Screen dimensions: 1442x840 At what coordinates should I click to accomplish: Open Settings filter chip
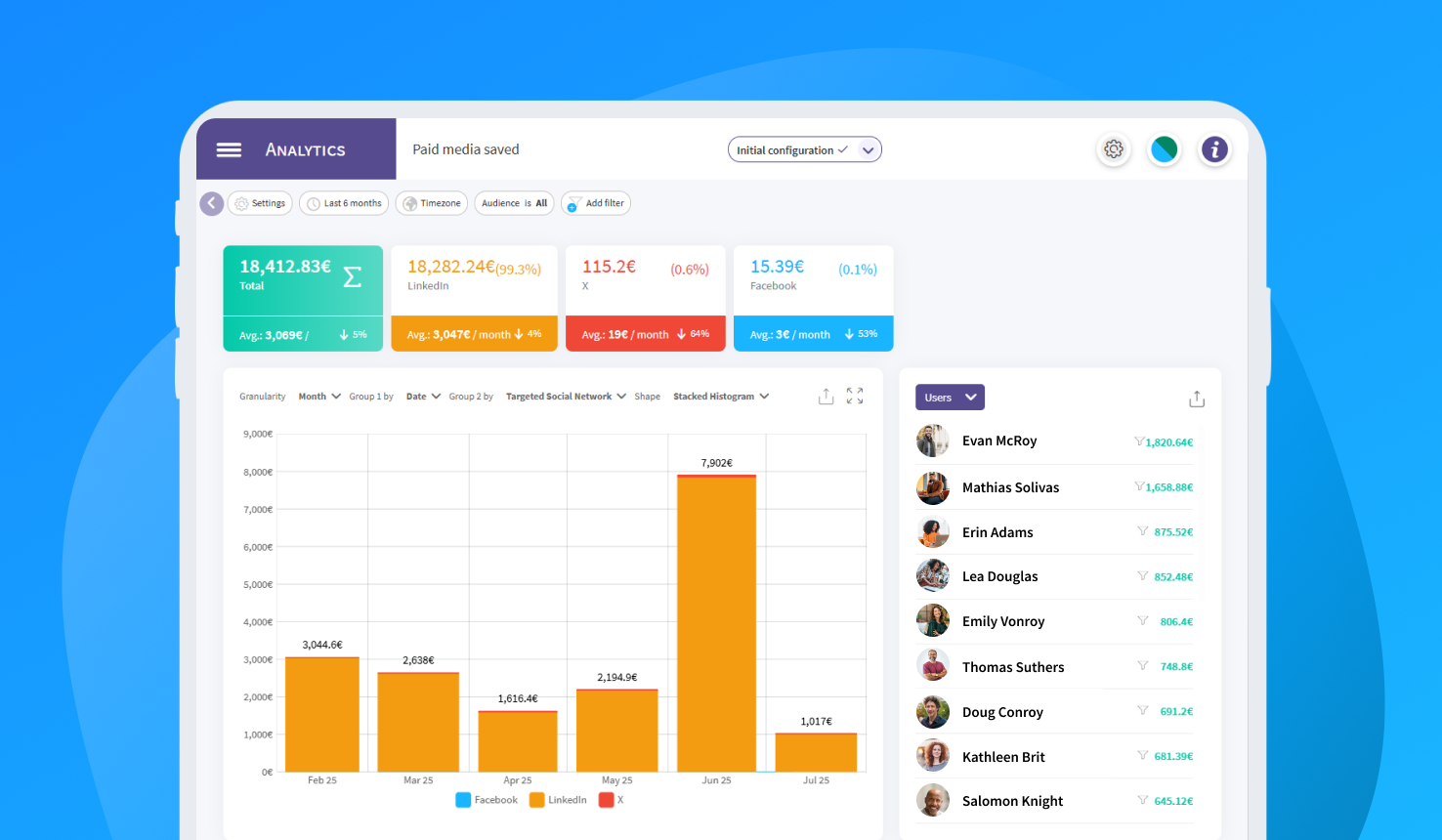(x=260, y=203)
